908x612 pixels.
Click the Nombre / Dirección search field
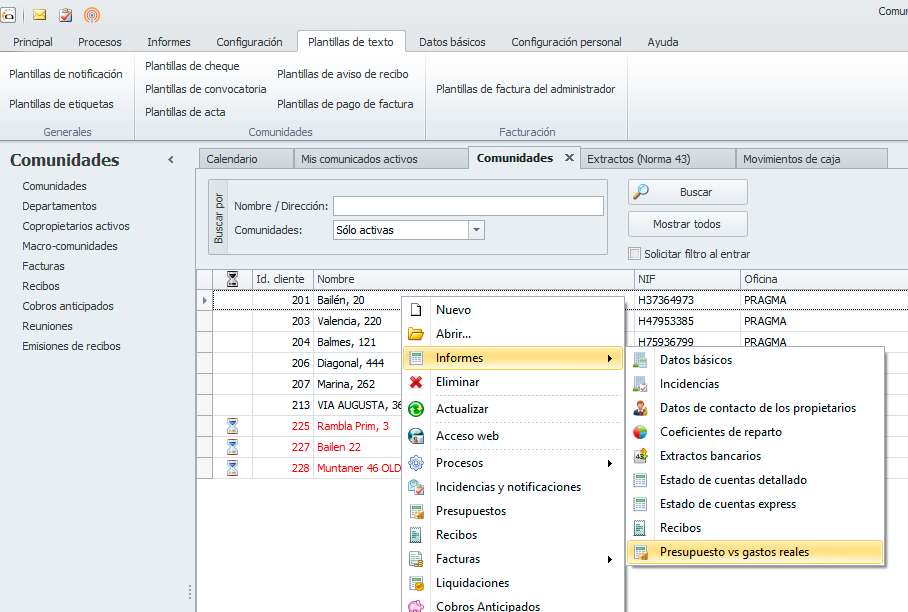click(x=468, y=206)
